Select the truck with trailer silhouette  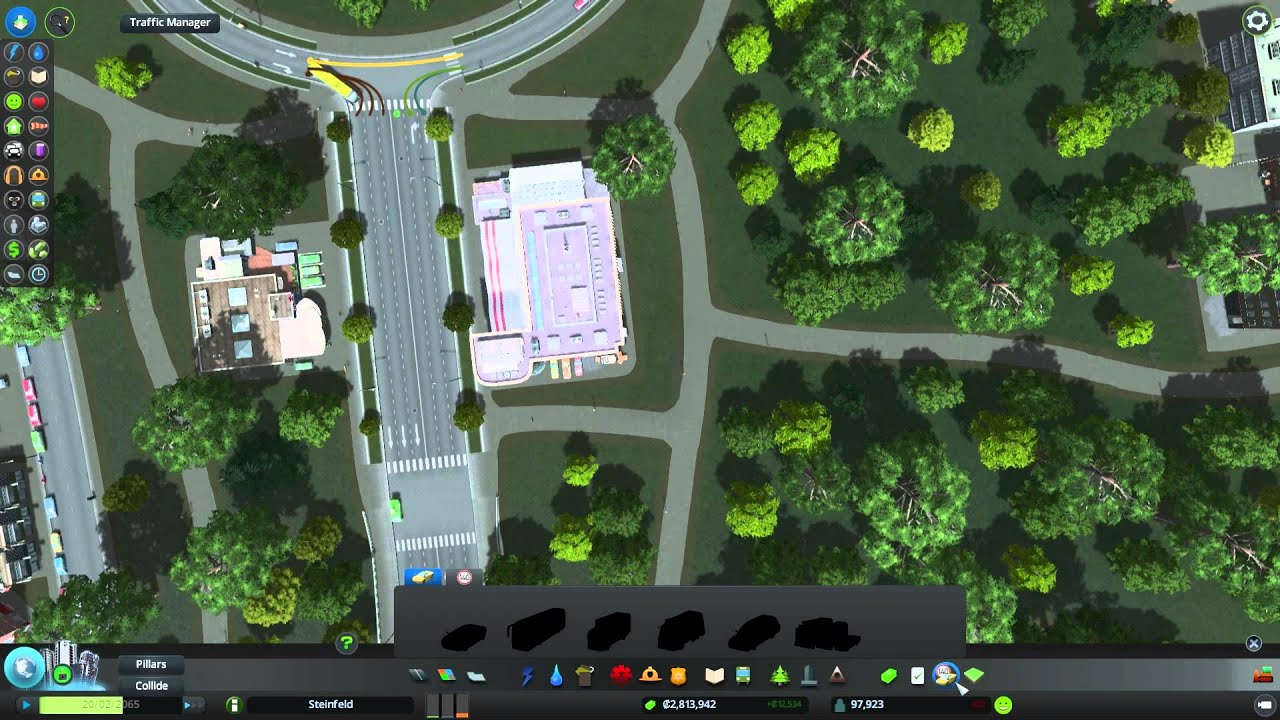827,634
